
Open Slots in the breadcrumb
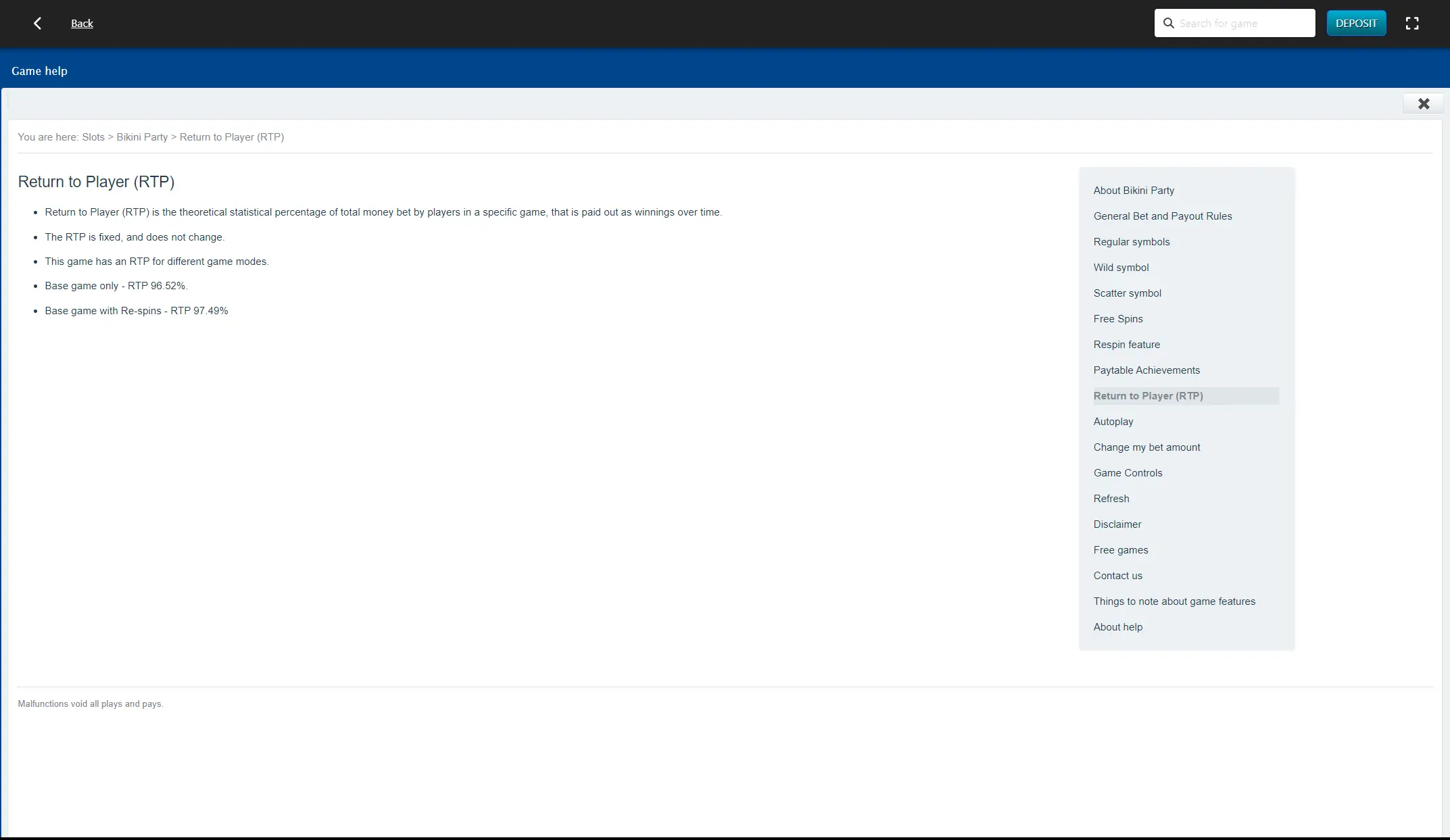(x=93, y=137)
